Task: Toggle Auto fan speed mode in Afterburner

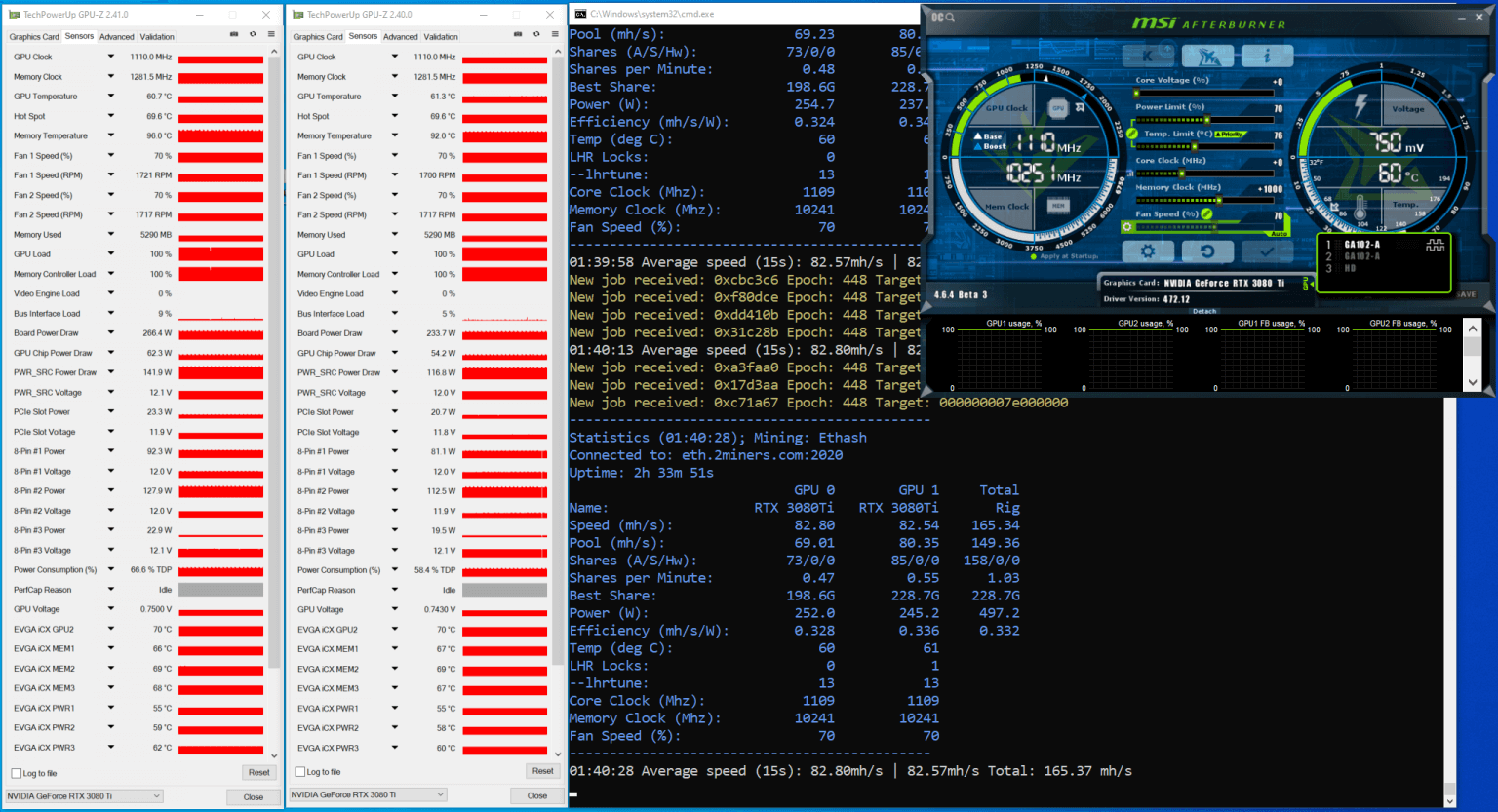Action: [1278, 234]
